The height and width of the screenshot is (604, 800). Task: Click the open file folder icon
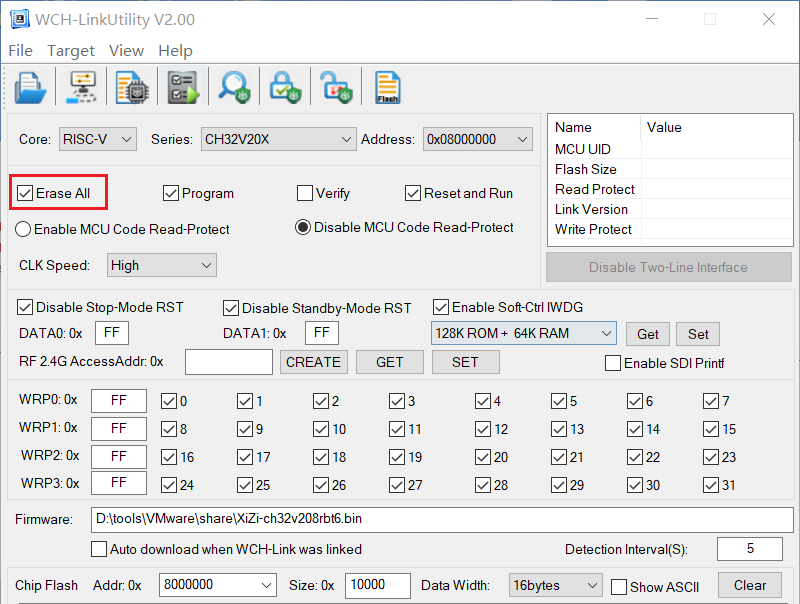tap(30, 88)
